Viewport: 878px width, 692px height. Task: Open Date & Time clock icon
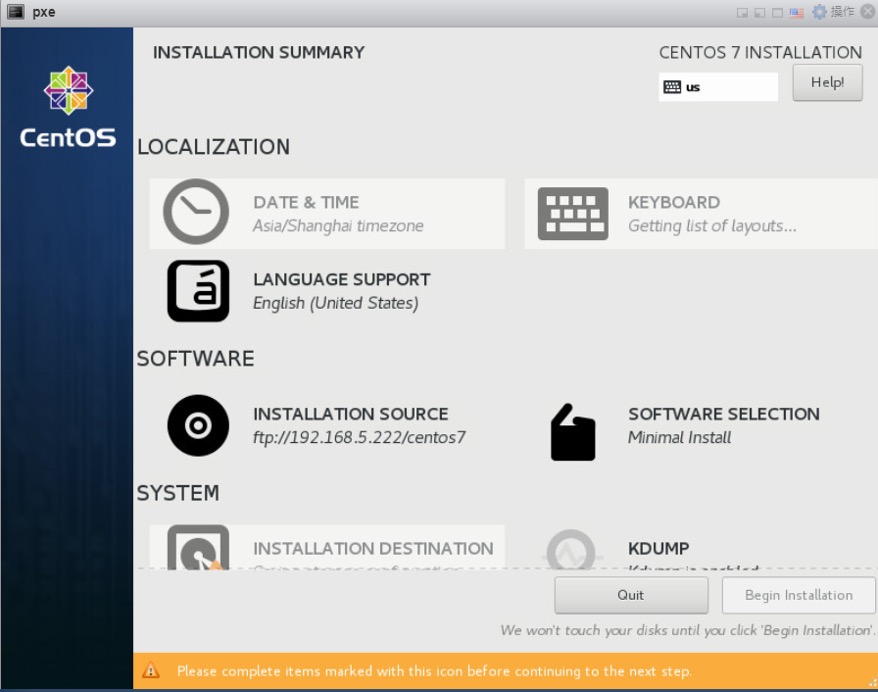click(x=196, y=212)
